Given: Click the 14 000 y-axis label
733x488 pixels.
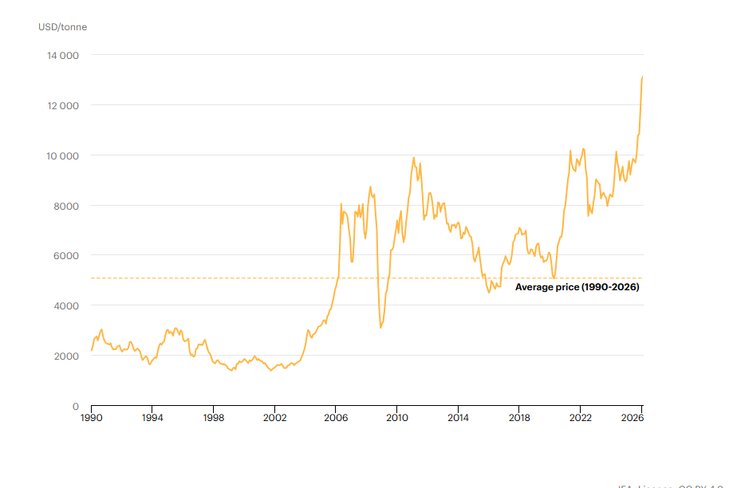Looking at the screenshot, I should pos(62,55).
